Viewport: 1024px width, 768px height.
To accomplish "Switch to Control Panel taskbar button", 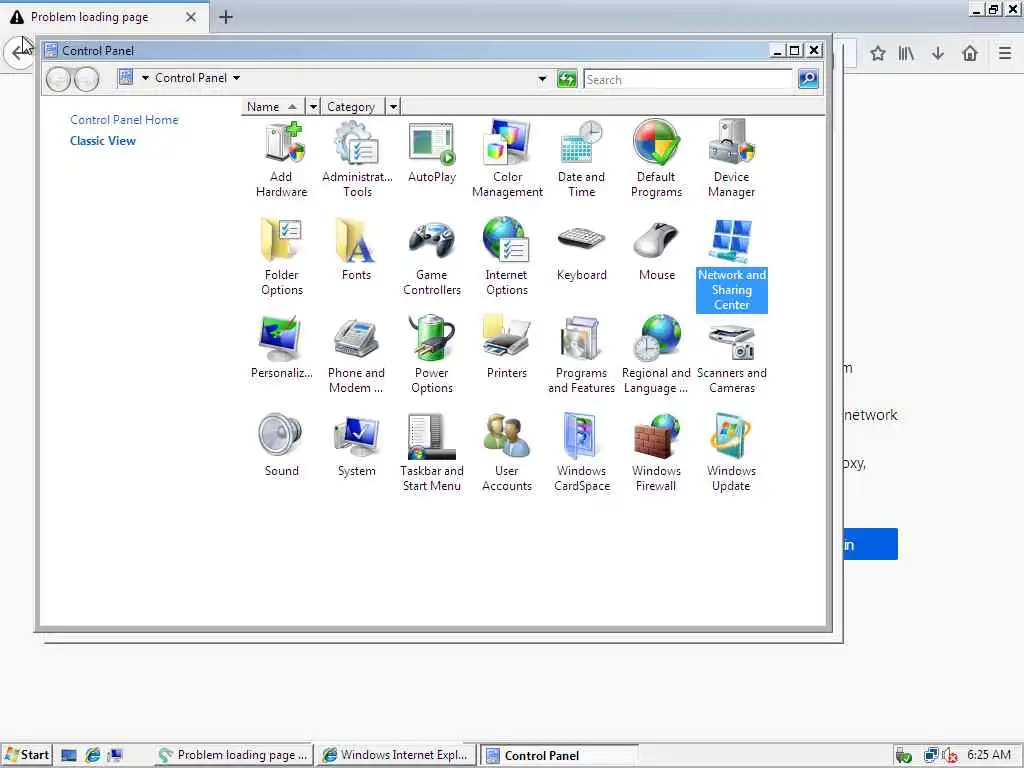I will point(559,756).
